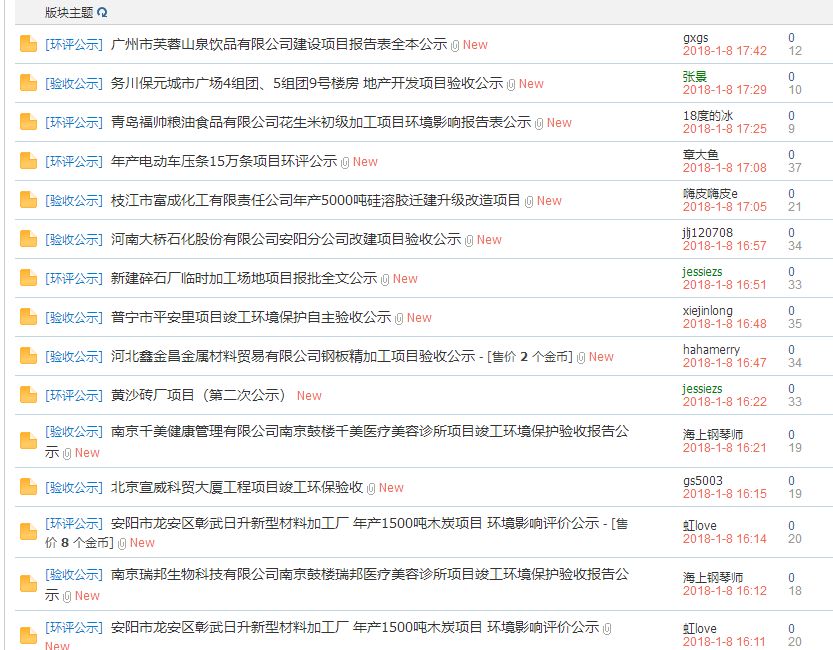View profile of author hahamerry
Viewport: 833px width, 650px height.
click(711, 349)
